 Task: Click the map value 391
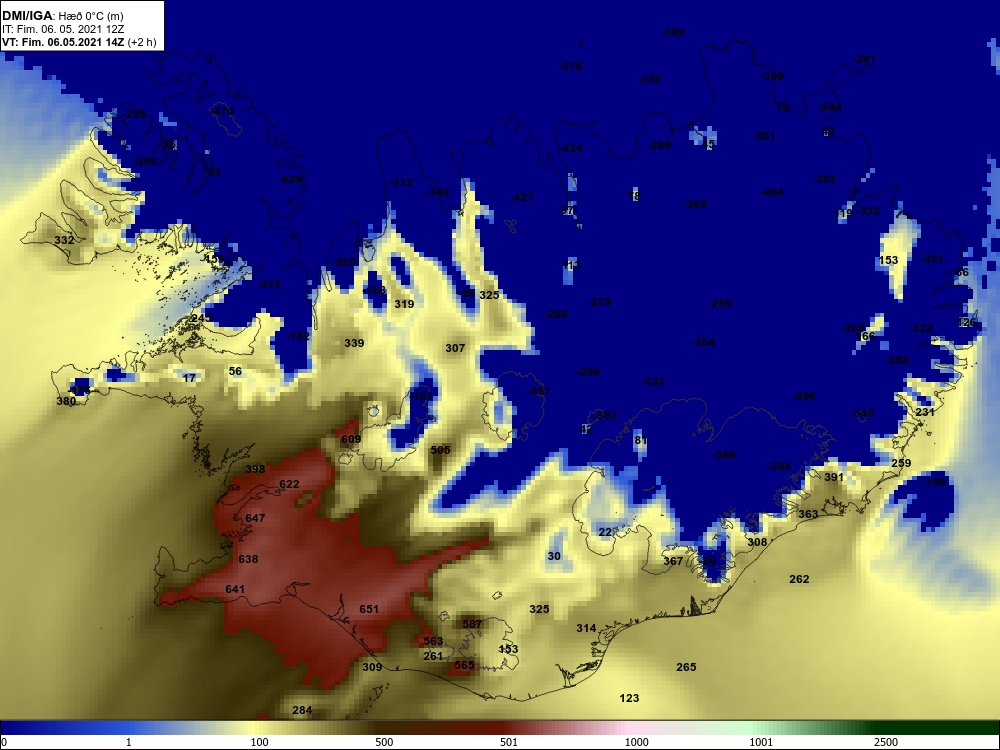[834, 477]
